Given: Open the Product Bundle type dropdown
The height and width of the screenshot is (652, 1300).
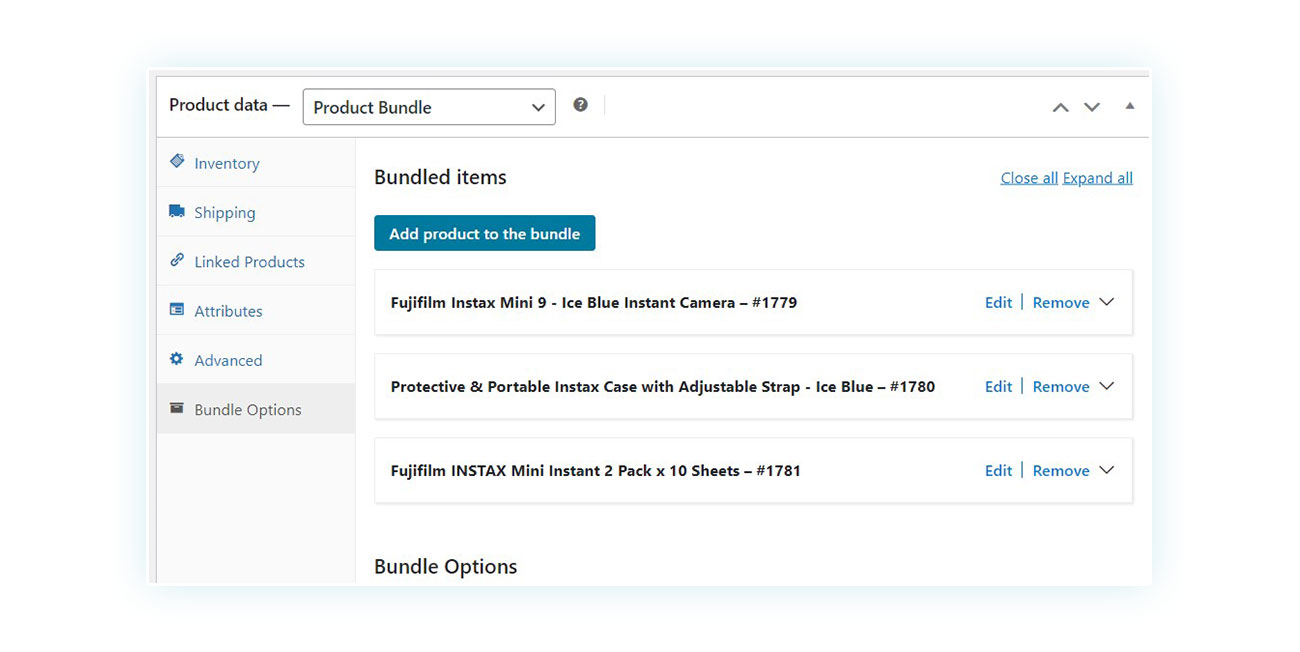Looking at the screenshot, I should (429, 107).
